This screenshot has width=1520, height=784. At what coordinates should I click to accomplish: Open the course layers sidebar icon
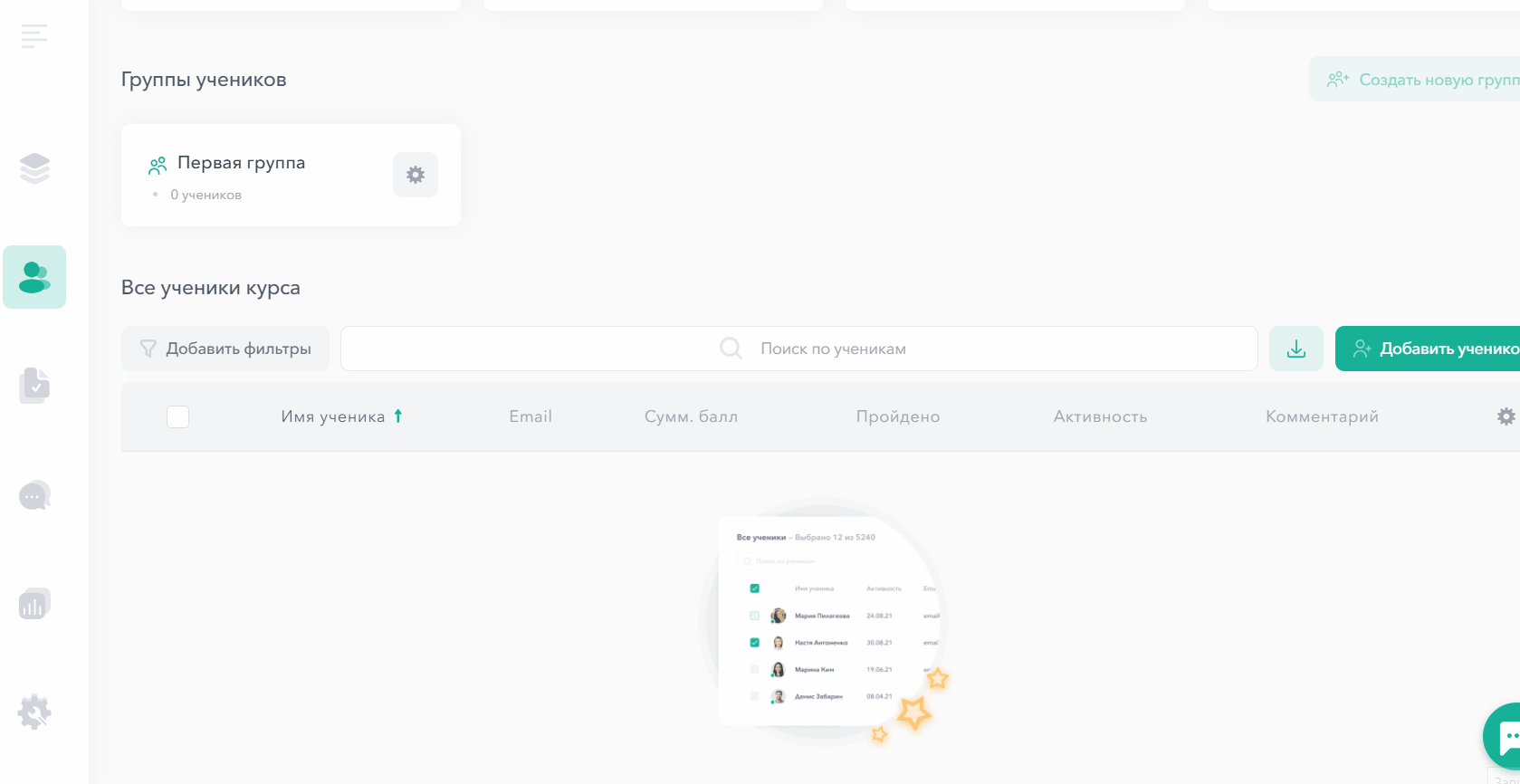[34, 168]
